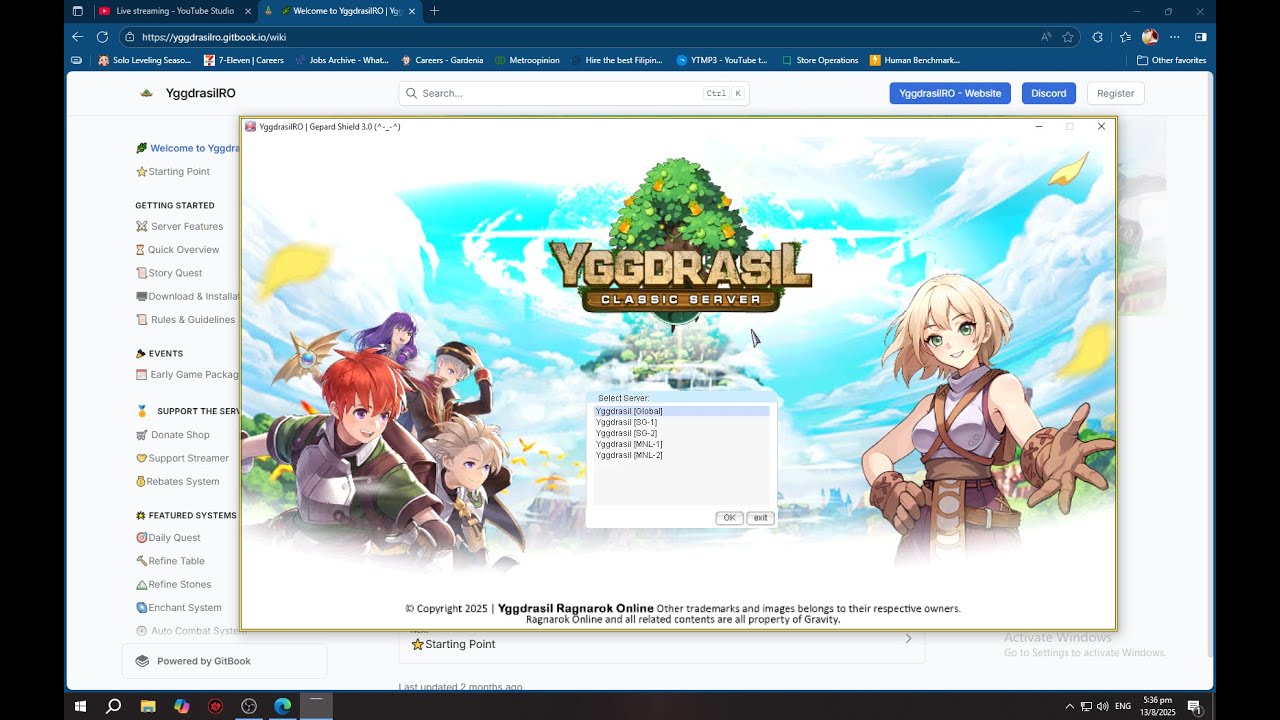The width and height of the screenshot is (1280, 720).
Task: Toggle browser sidebar icon at far right
Action: (x=1200, y=37)
